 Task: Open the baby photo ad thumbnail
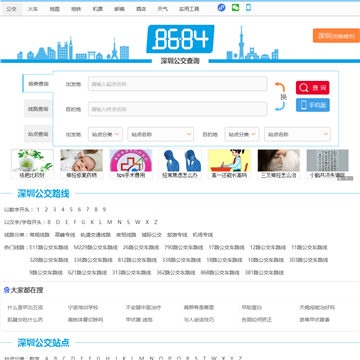82,164
